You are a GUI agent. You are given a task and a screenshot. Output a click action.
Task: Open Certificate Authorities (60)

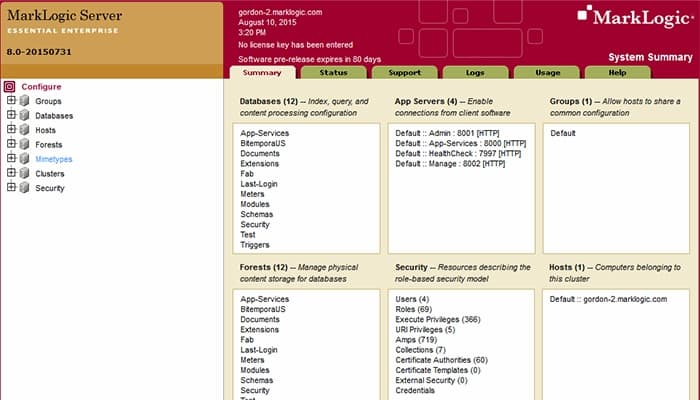(441, 360)
